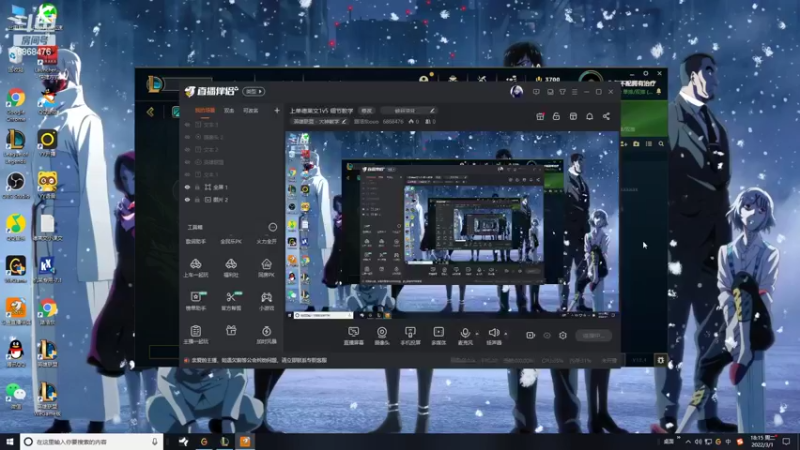Open the gift box tool in toolbox
Viewport: 800px width, 450px height.
click(x=231, y=331)
